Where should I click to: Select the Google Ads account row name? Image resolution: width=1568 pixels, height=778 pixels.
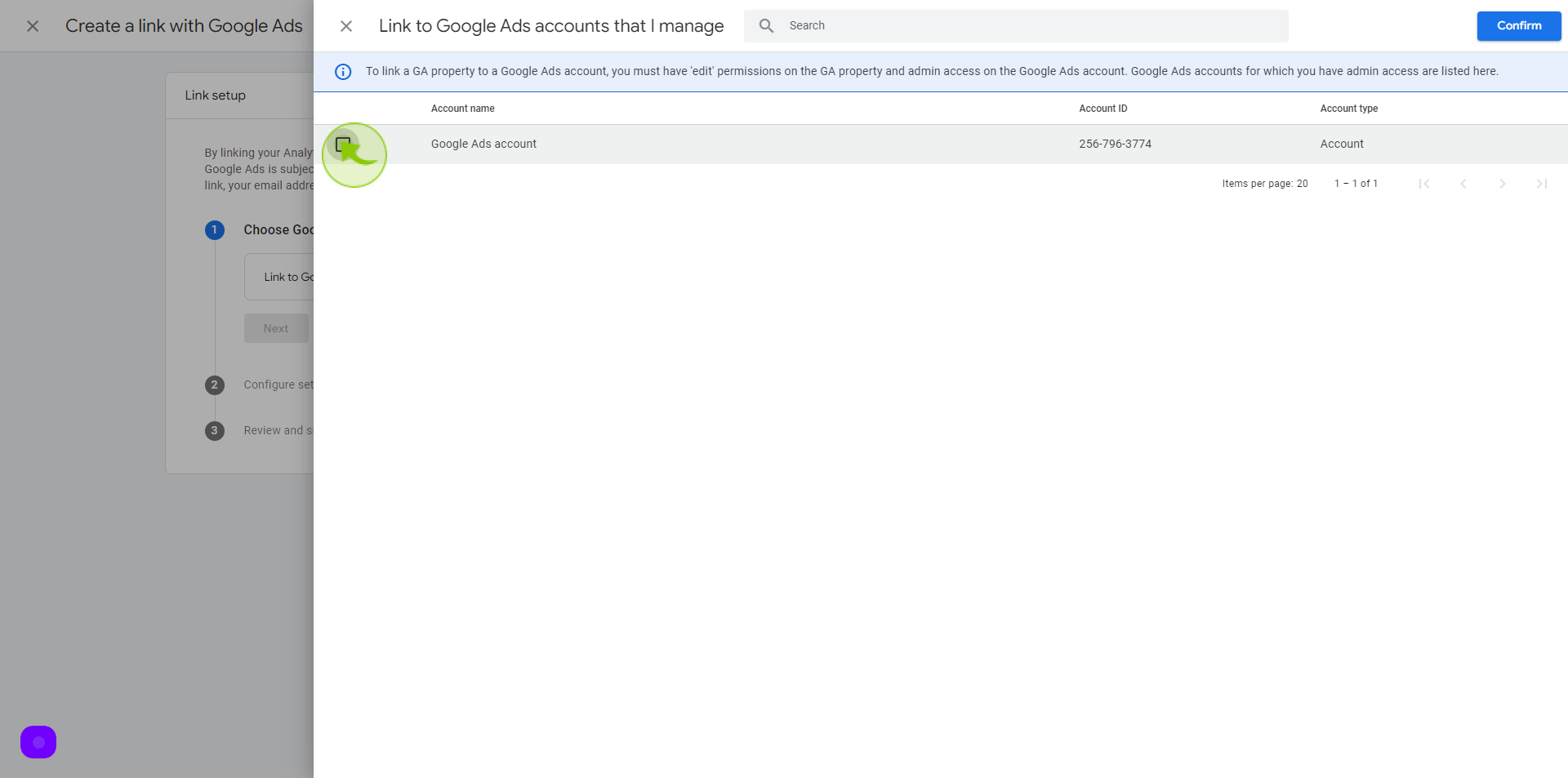[x=483, y=144]
